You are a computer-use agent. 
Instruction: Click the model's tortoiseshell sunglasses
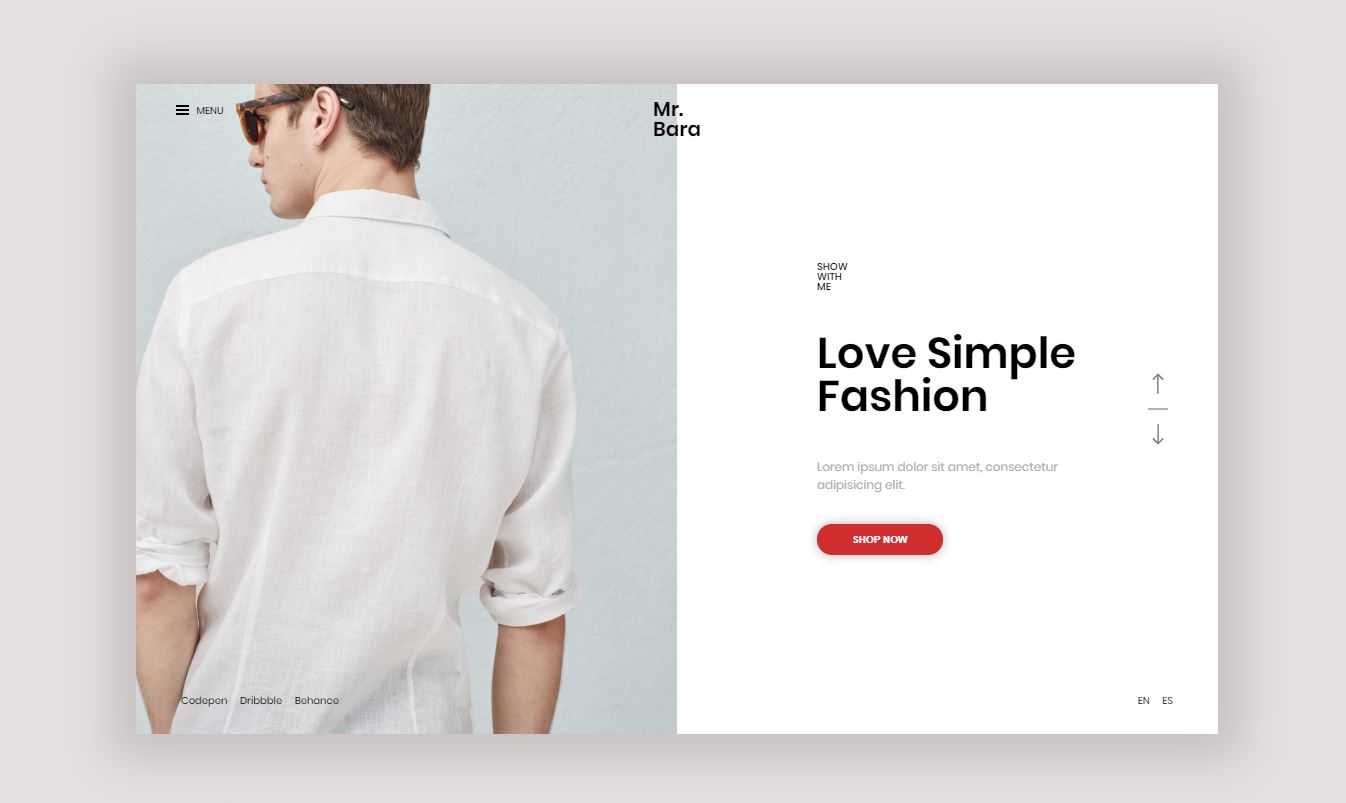(x=268, y=116)
